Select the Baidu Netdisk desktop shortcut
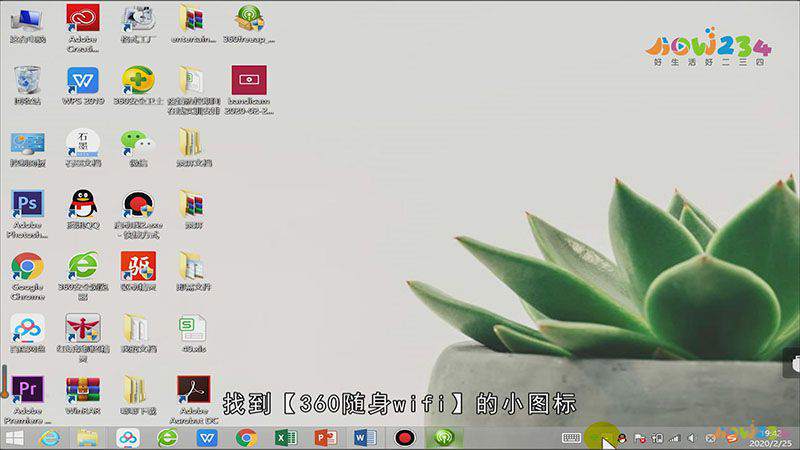800x450 pixels. pos(28,334)
